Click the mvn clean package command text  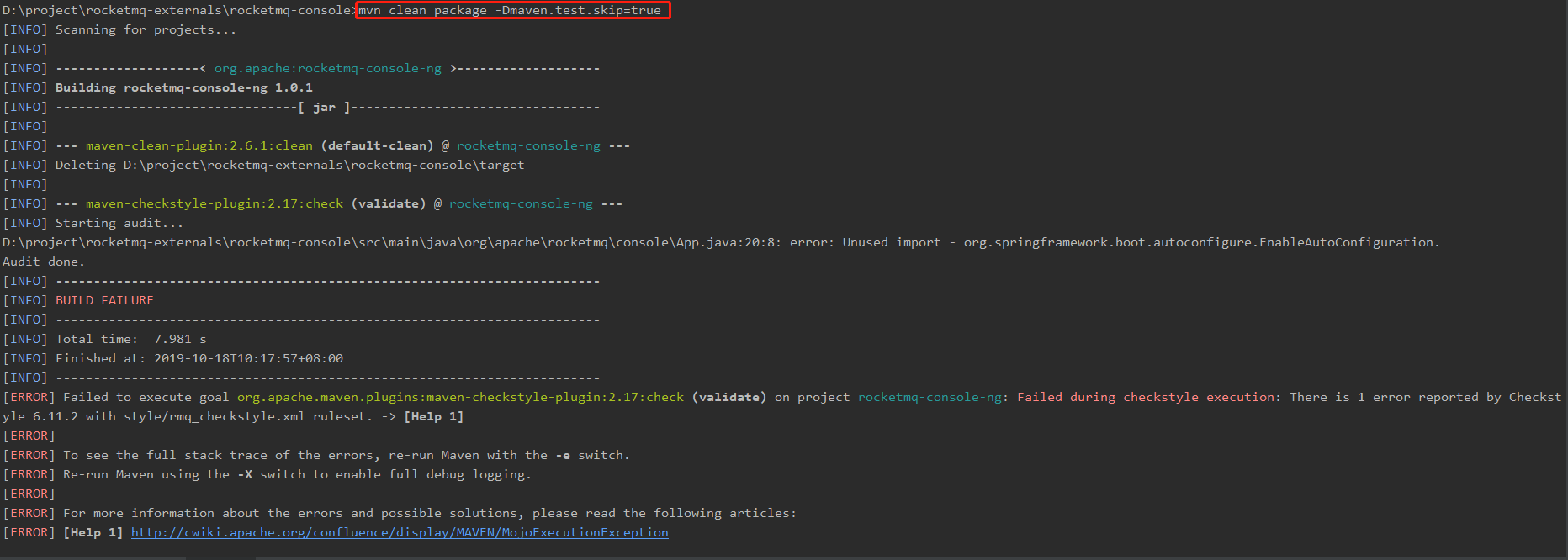[x=510, y=11]
